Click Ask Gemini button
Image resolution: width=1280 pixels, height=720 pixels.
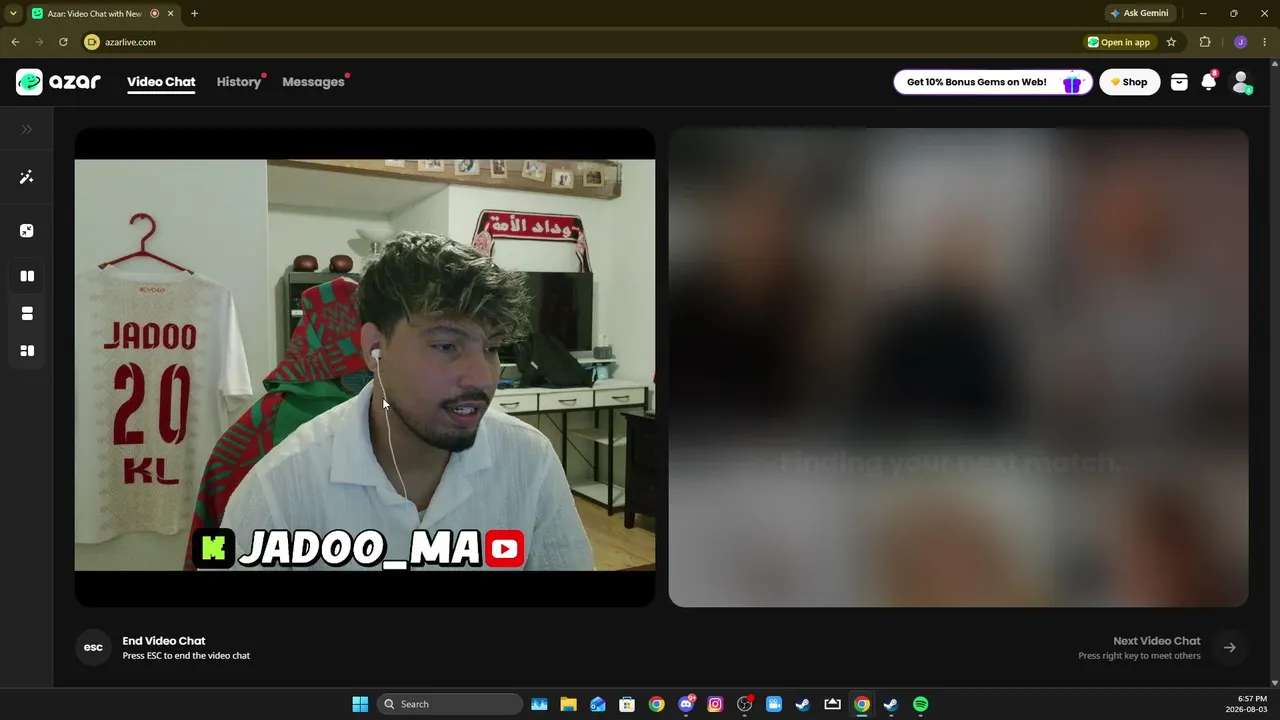tap(1139, 13)
